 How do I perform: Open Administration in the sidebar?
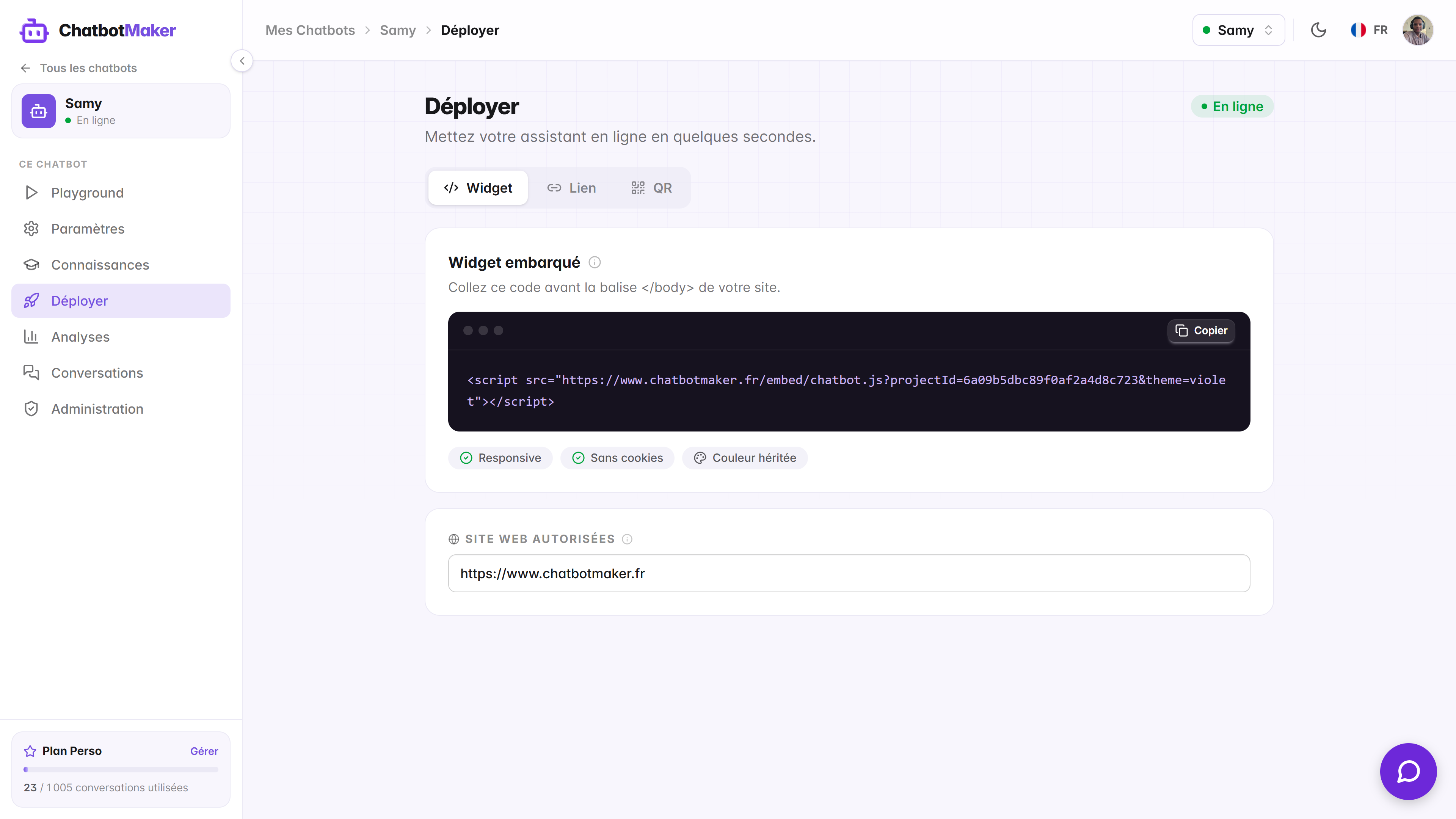click(121, 409)
